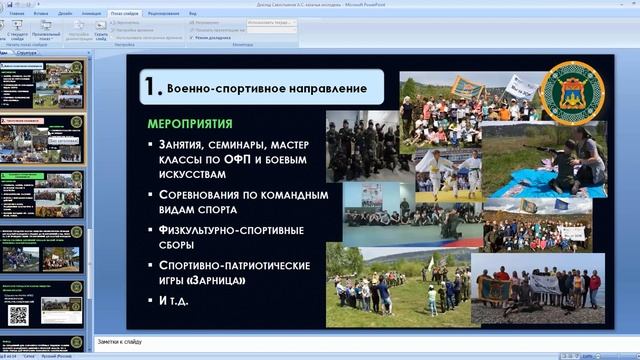Select the rifle shooting photo on slide
Image resolution: width=640 pixels, height=360 pixels.
[544, 160]
